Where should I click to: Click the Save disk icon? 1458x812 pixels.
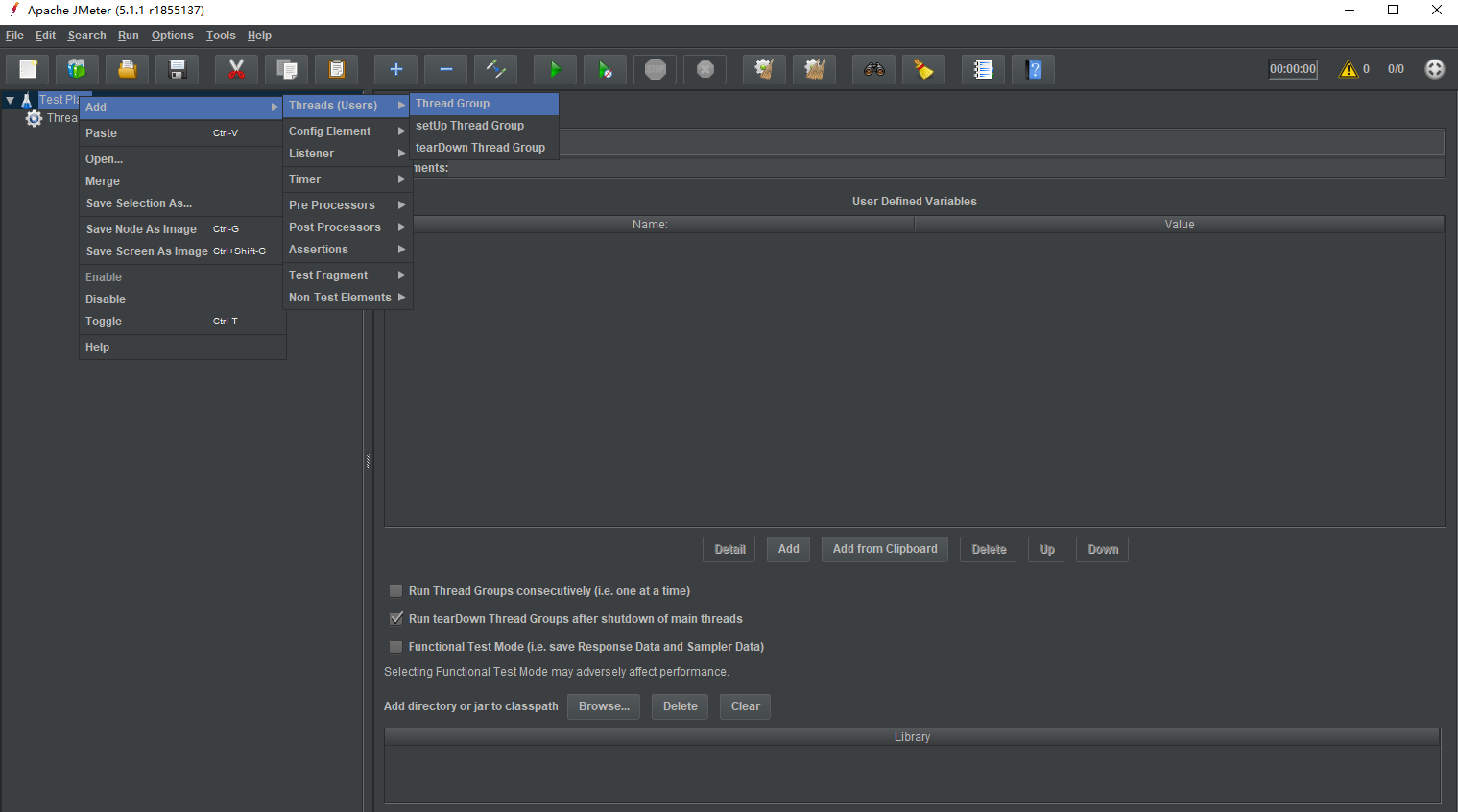(x=177, y=69)
